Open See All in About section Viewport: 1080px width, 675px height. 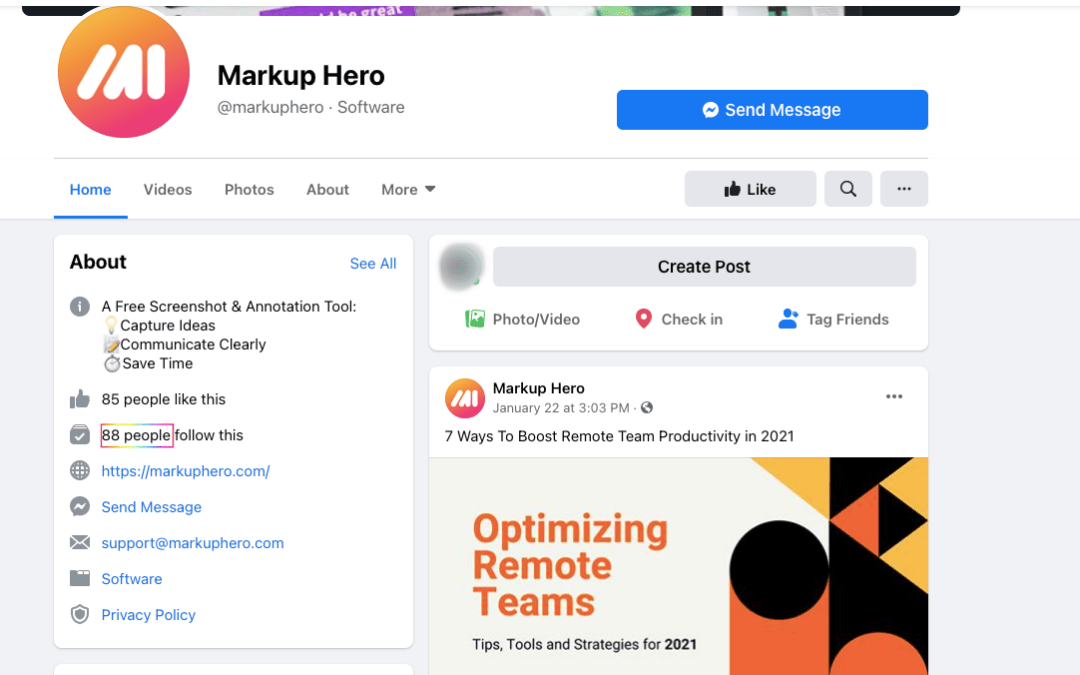click(373, 264)
